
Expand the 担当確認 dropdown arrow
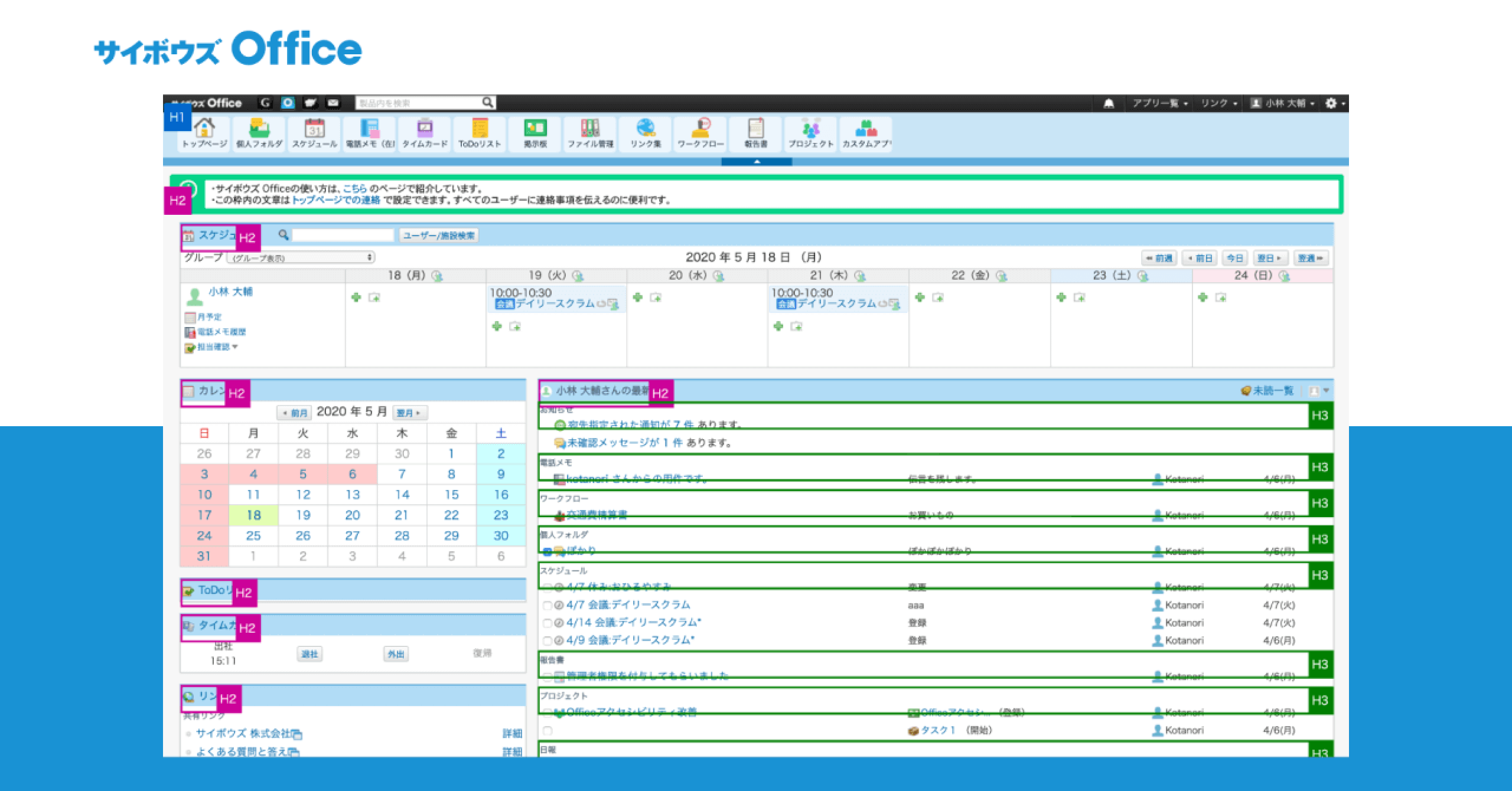point(235,347)
